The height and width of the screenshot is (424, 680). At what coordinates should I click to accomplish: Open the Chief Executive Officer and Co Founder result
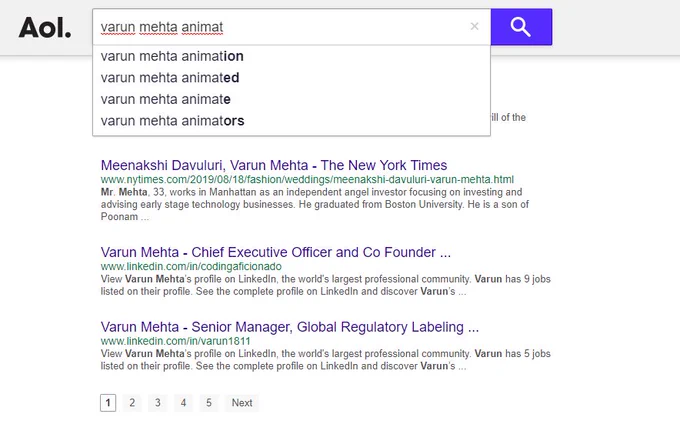(x=276, y=252)
